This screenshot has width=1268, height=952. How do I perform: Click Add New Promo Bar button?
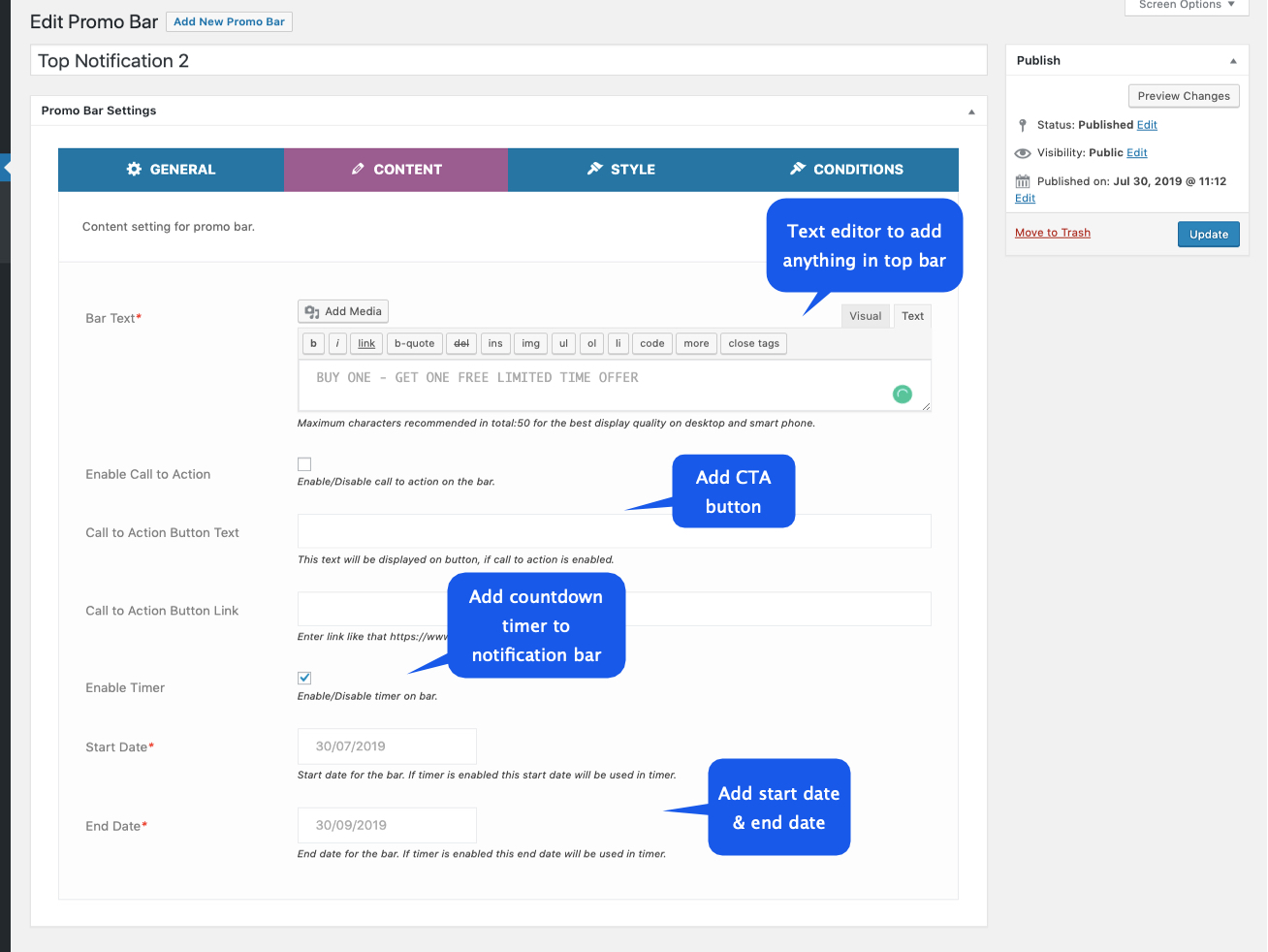(x=229, y=21)
